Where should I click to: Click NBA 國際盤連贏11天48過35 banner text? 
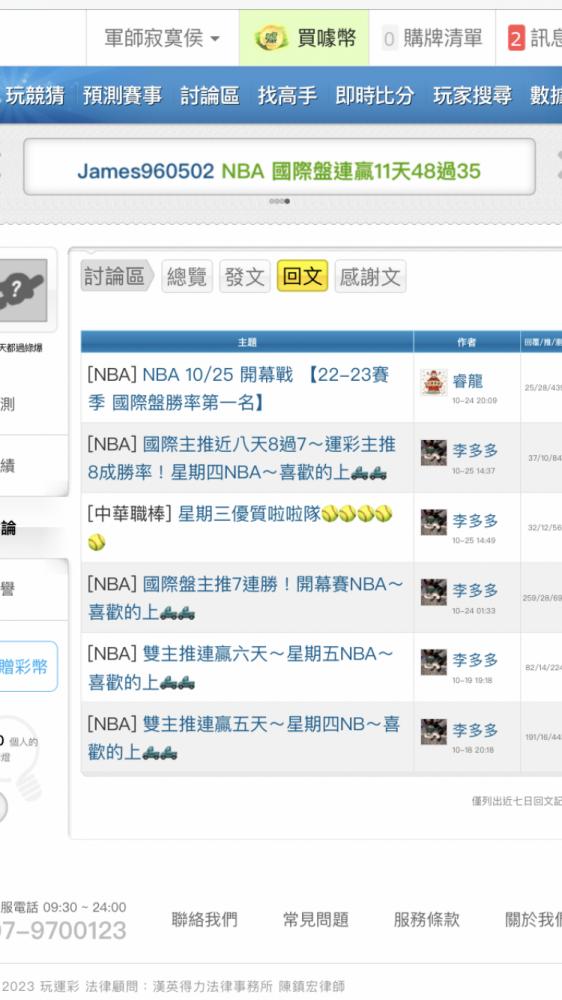pyautogui.click(x=351, y=171)
